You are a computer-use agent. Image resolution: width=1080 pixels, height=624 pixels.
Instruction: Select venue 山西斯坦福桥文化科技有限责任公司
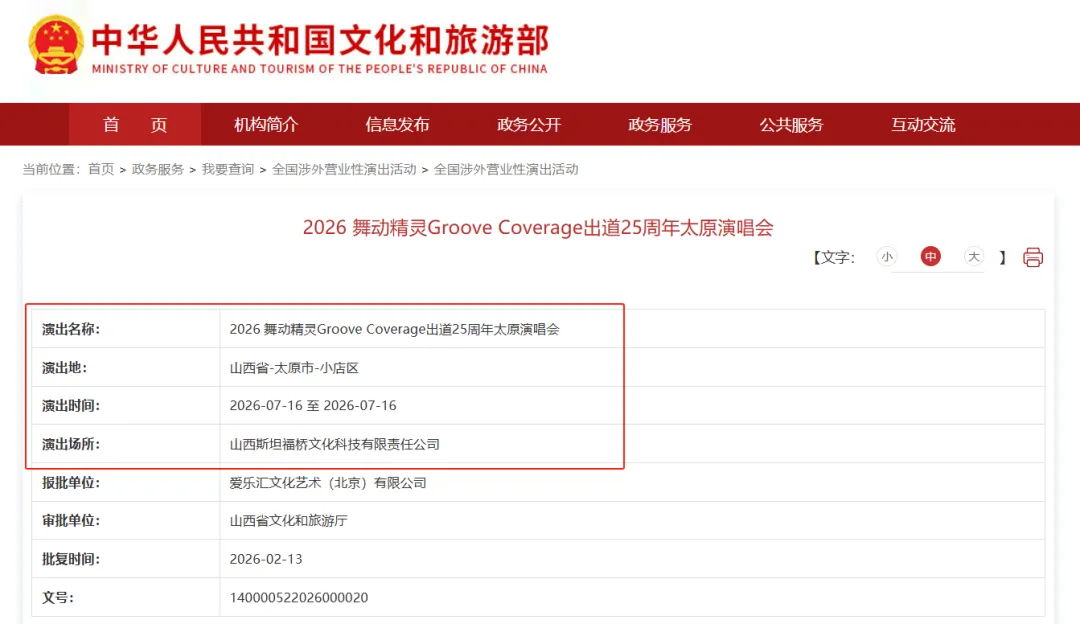point(334,444)
